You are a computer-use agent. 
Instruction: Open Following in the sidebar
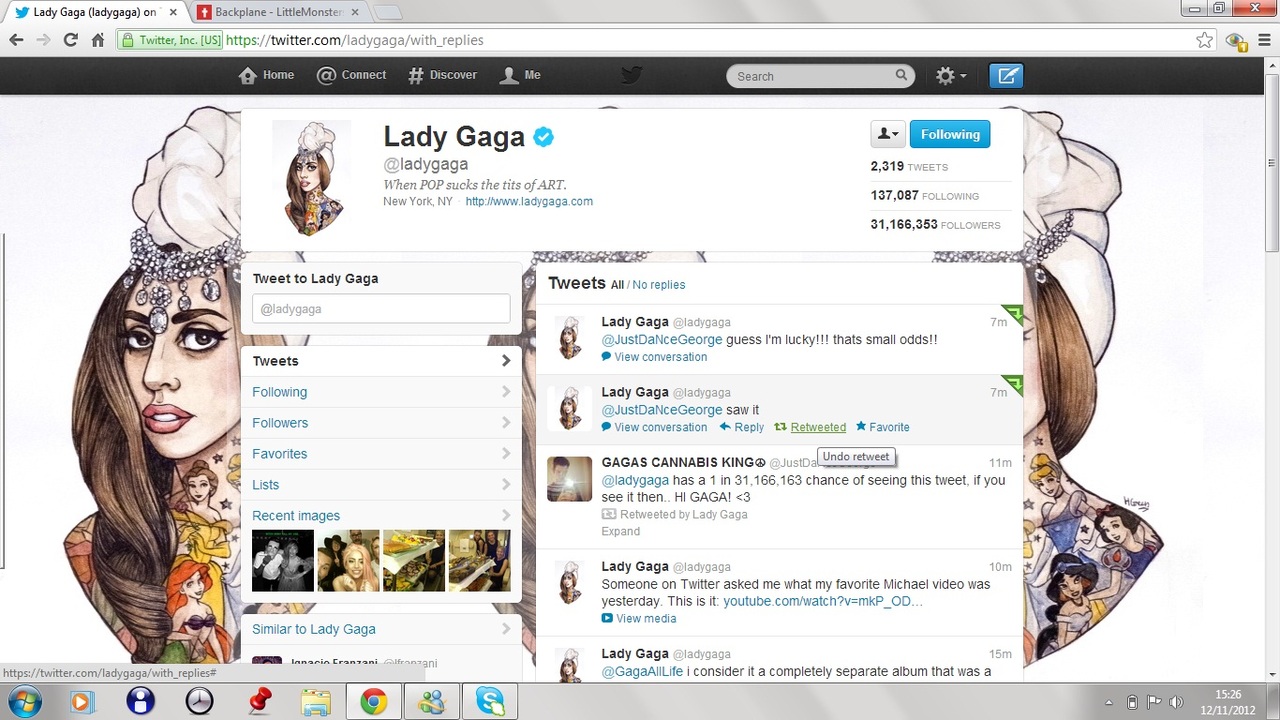[x=381, y=392]
